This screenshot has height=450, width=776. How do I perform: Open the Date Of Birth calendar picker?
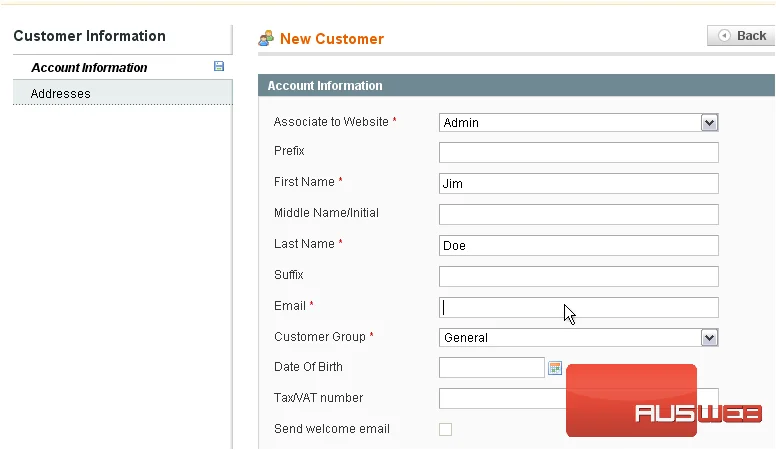pyautogui.click(x=555, y=368)
